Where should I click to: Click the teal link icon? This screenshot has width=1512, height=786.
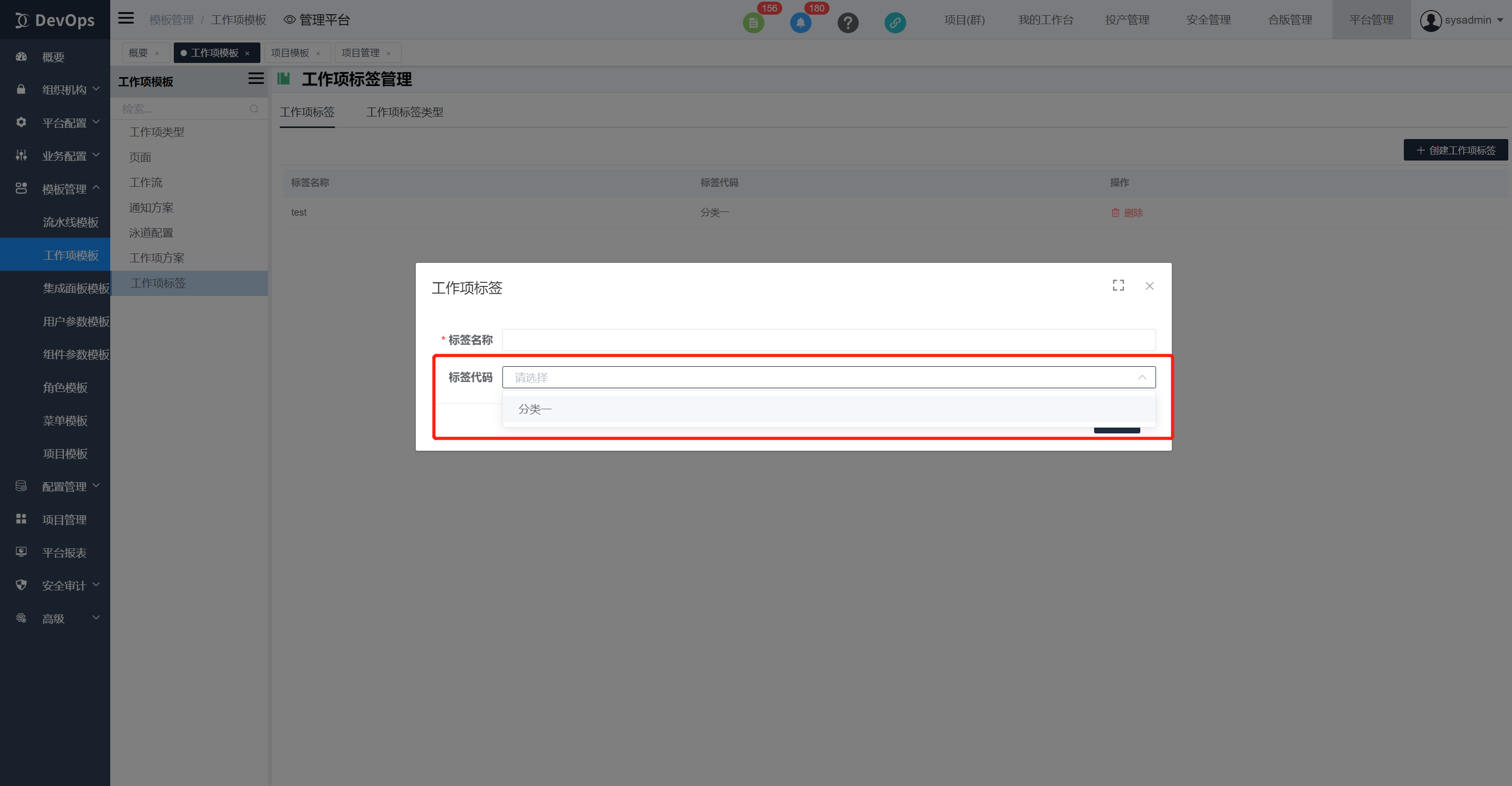[x=895, y=23]
